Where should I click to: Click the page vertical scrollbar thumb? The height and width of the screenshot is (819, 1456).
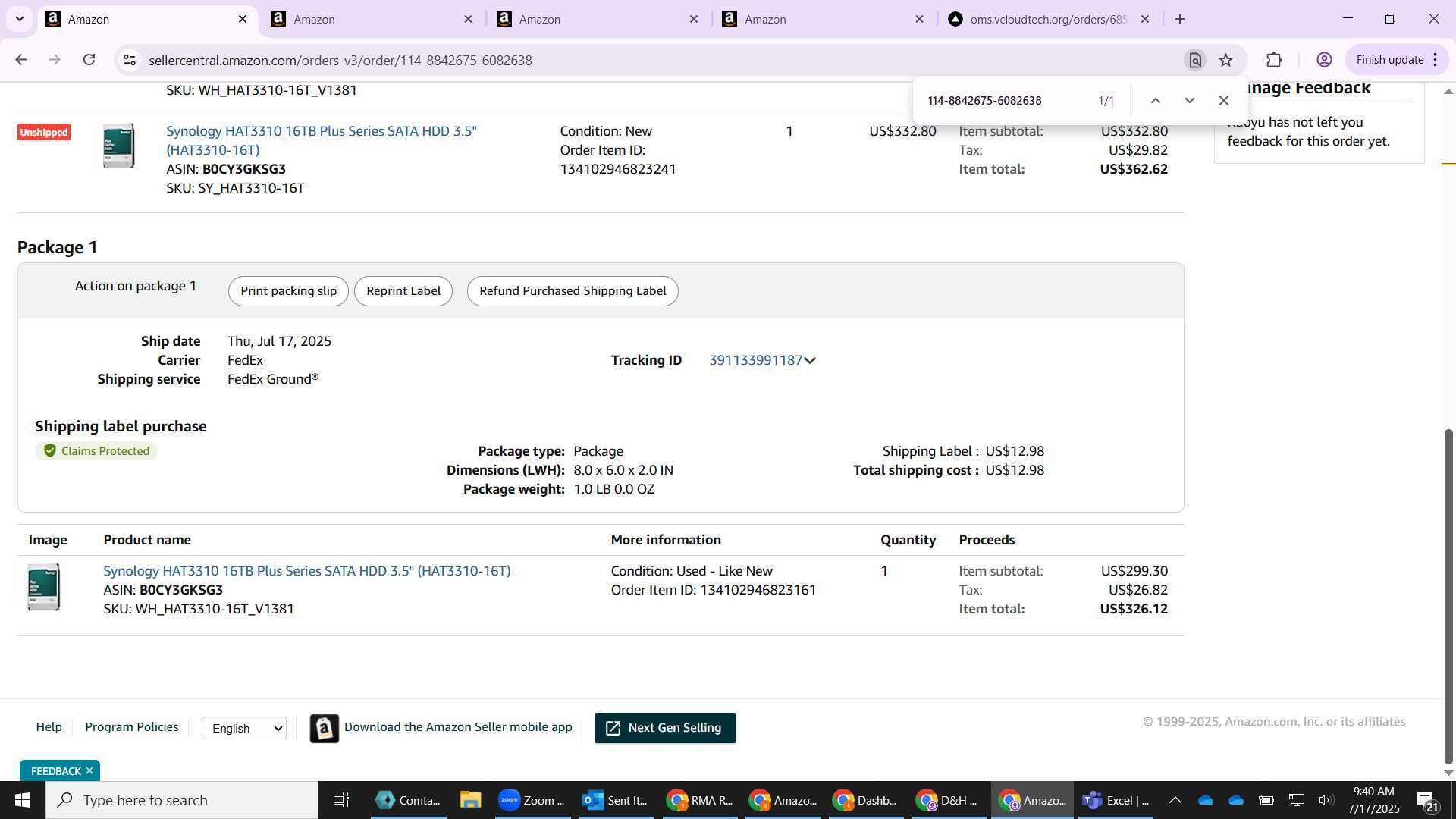tap(1448, 596)
